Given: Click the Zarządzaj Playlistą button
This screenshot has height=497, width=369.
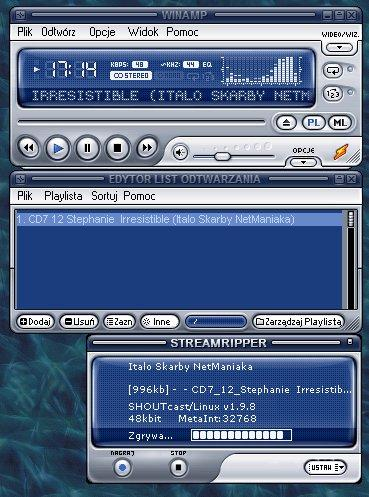Looking at the screenshot, I should (298, 322).
